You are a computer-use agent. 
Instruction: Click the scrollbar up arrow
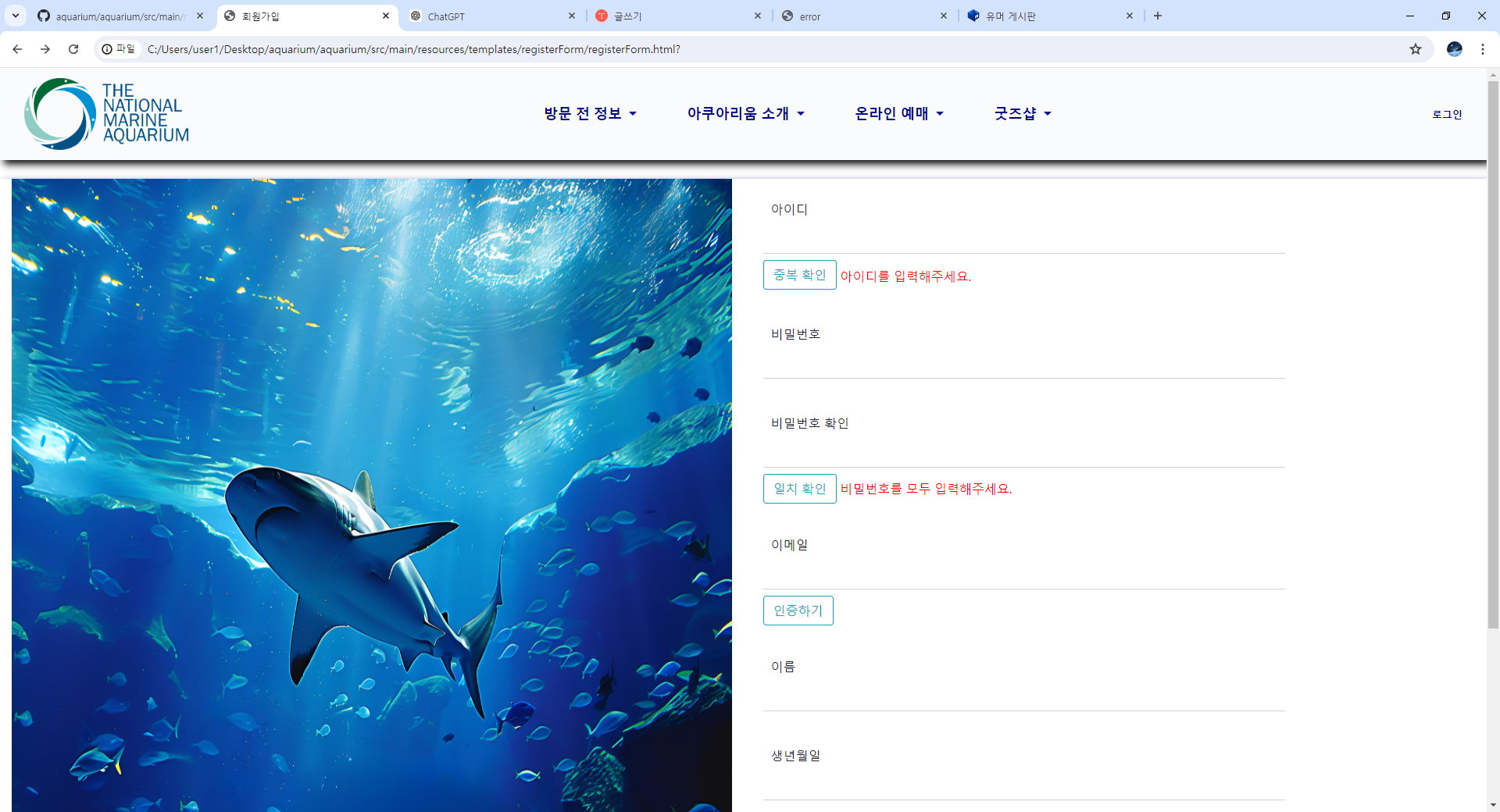[1493, 75]
